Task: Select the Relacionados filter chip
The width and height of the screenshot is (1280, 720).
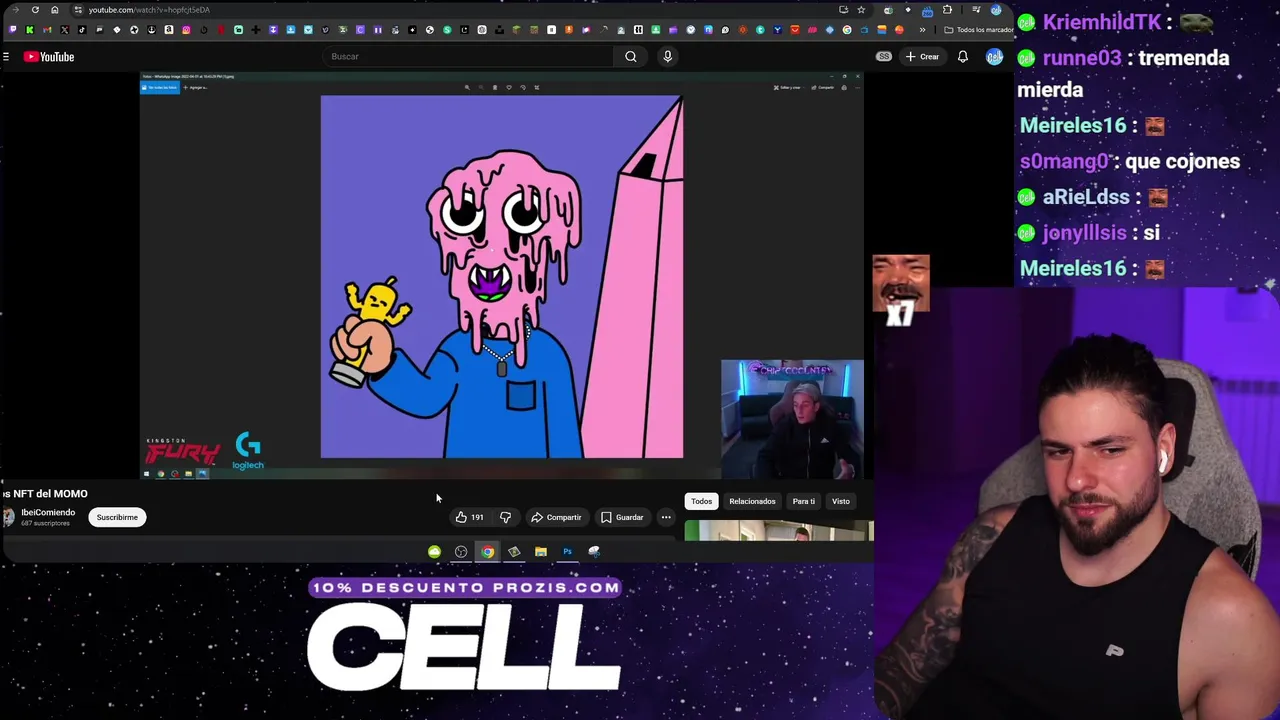Action: click(752, 502)
